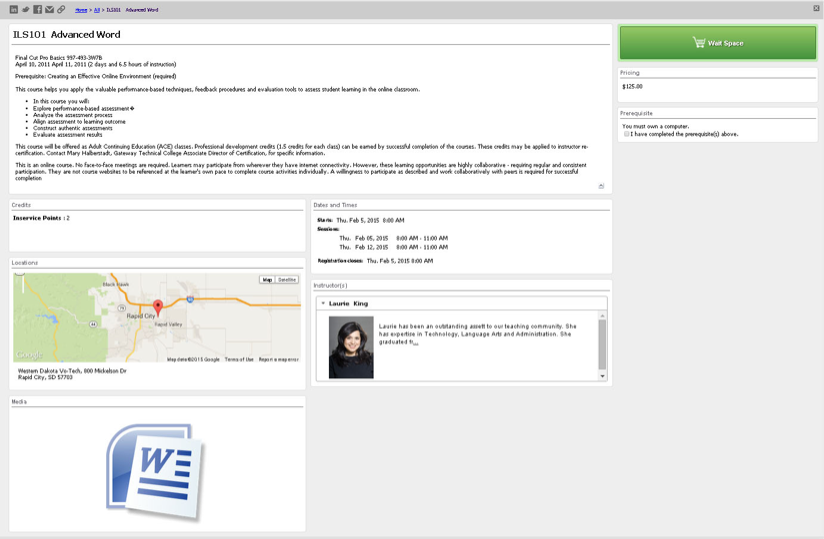The width and height of the screenshot is (824, 539).
Task: Open the map Terms of Use link
Action: [239, 359]
